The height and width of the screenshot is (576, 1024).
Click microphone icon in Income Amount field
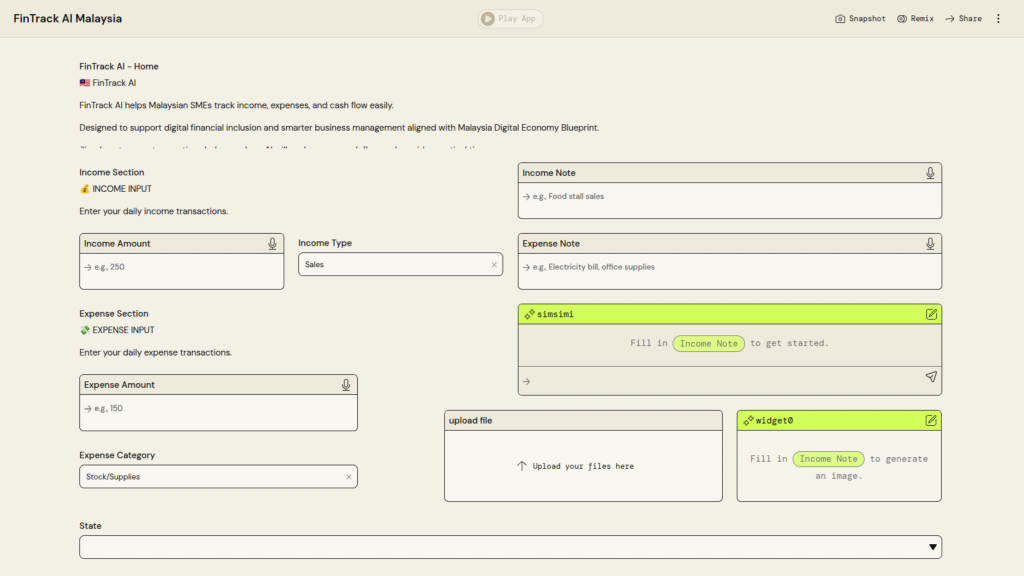[x=272, y=244]
